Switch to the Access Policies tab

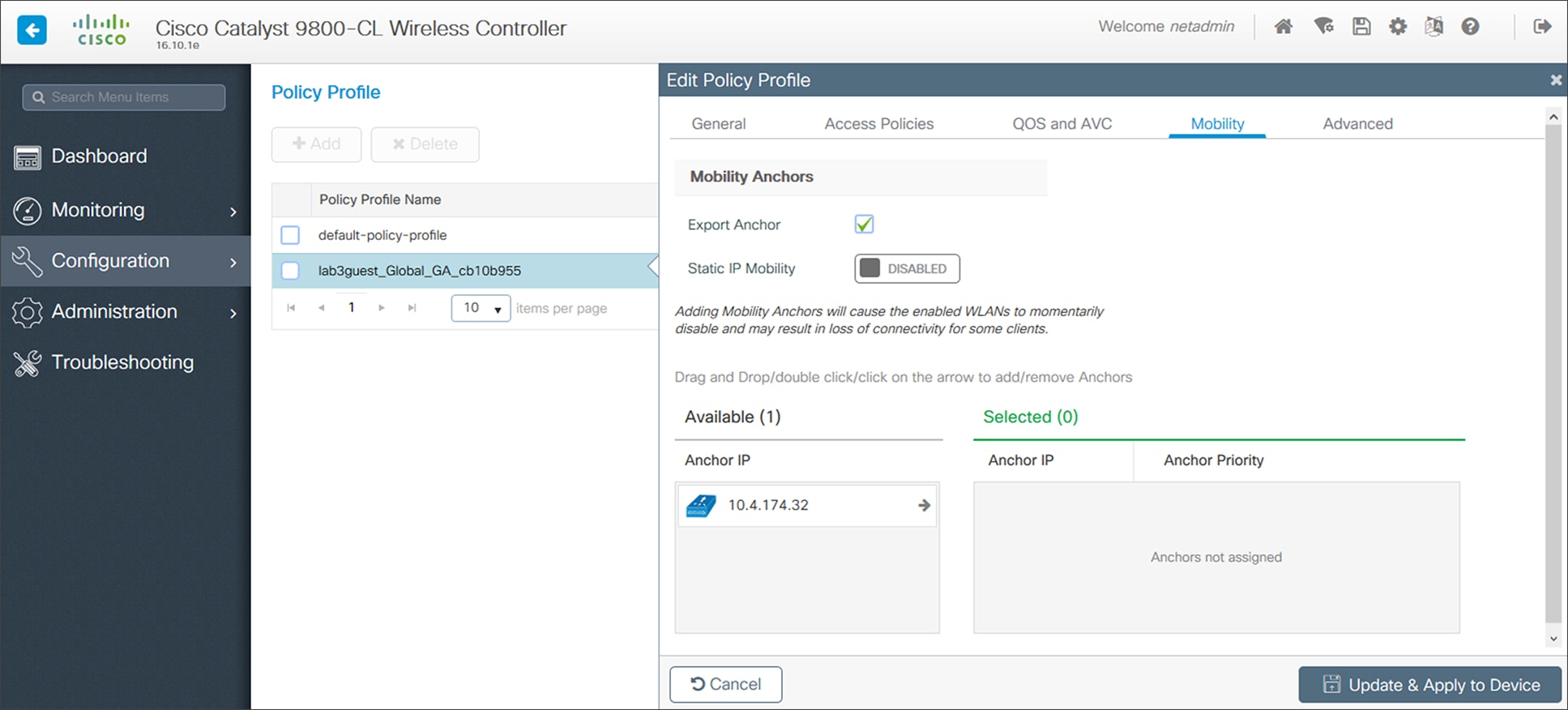click(x=879, y=124)
